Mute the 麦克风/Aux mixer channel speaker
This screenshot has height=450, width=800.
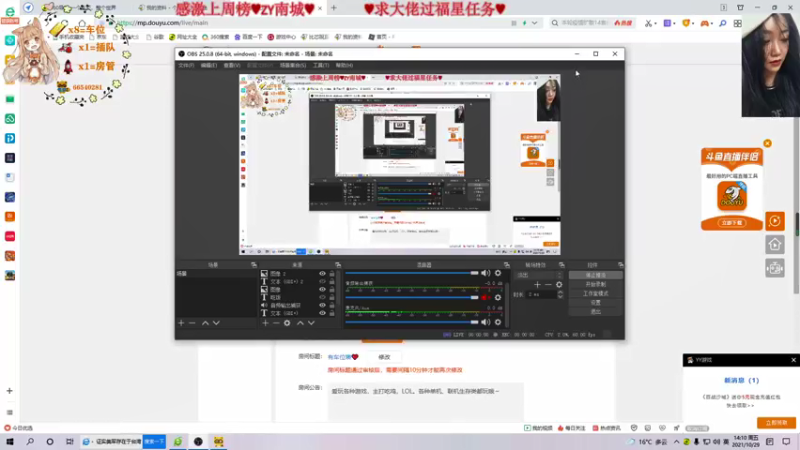click(x=486, y=322)
